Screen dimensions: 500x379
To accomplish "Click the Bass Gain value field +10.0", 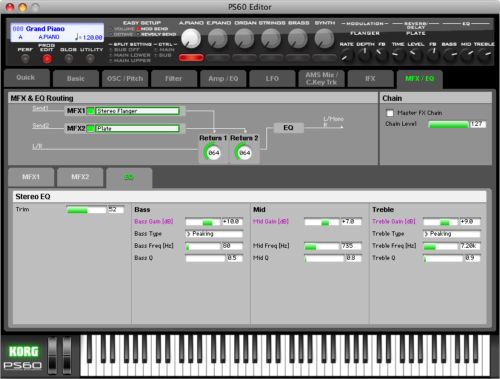I will click(233, 222).
